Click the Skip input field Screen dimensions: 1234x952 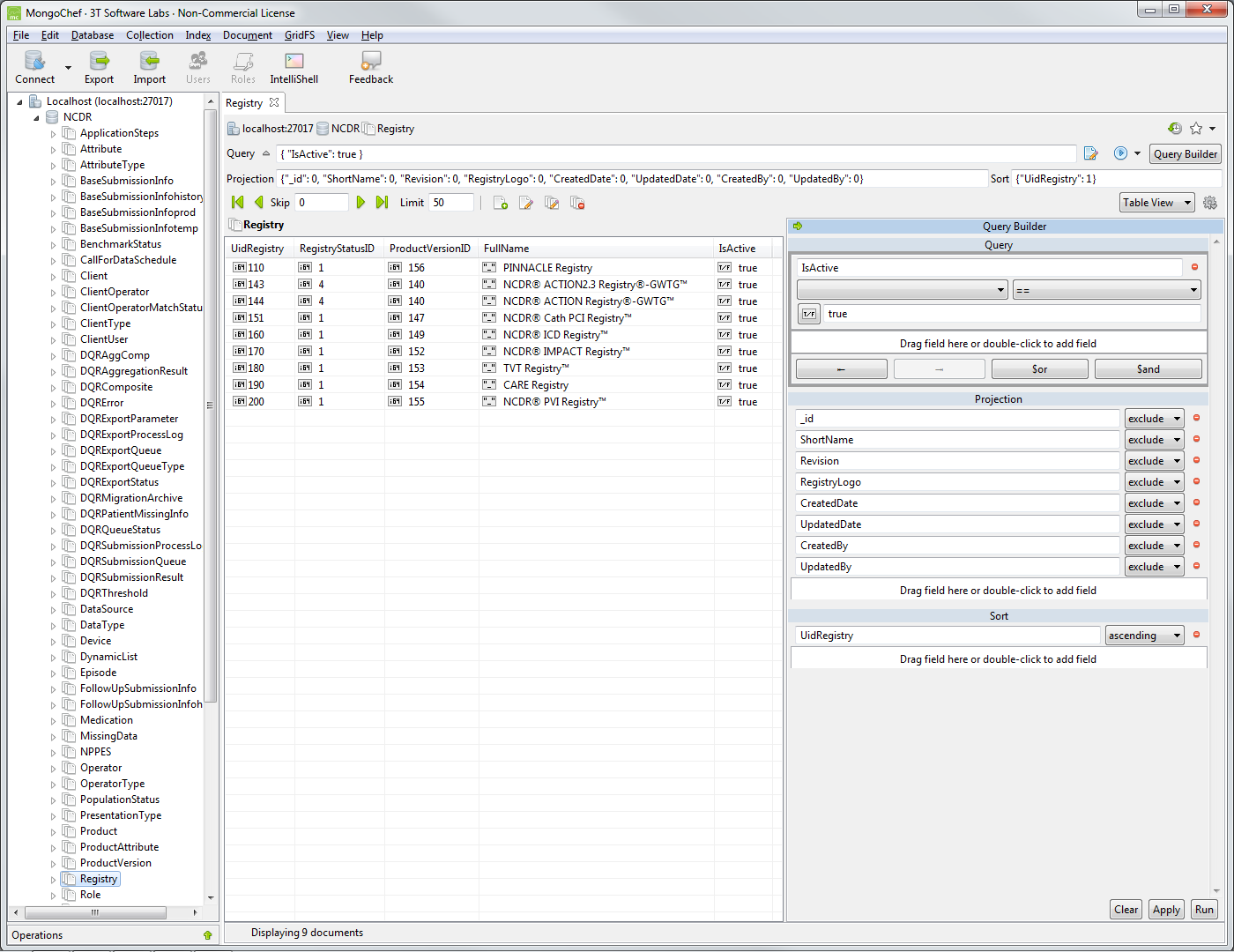click(322, 203)
